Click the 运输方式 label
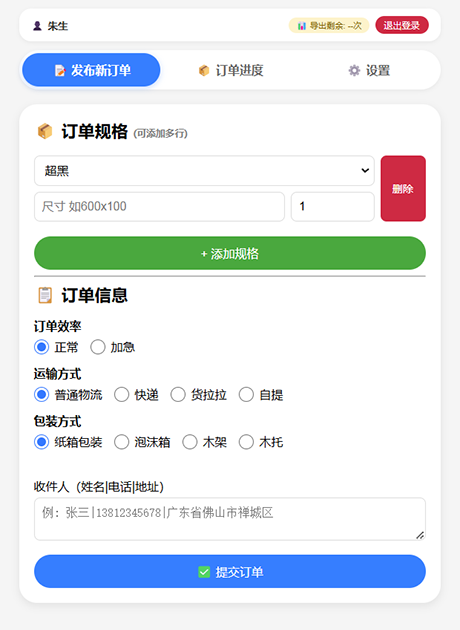460x630 pixels. click(x=57, y=374)
